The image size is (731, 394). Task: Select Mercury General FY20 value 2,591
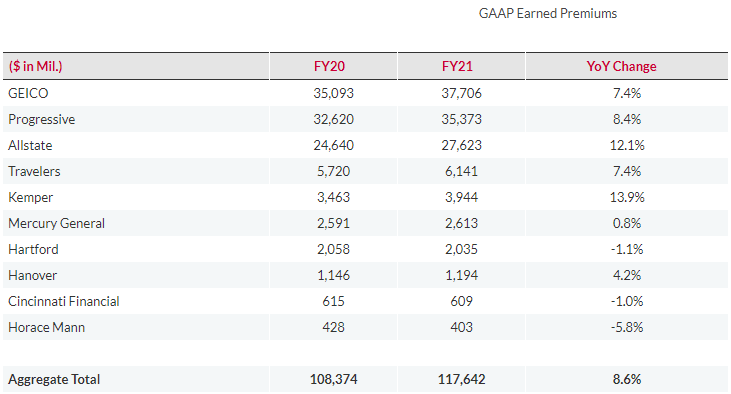click(x=333, y=223)
